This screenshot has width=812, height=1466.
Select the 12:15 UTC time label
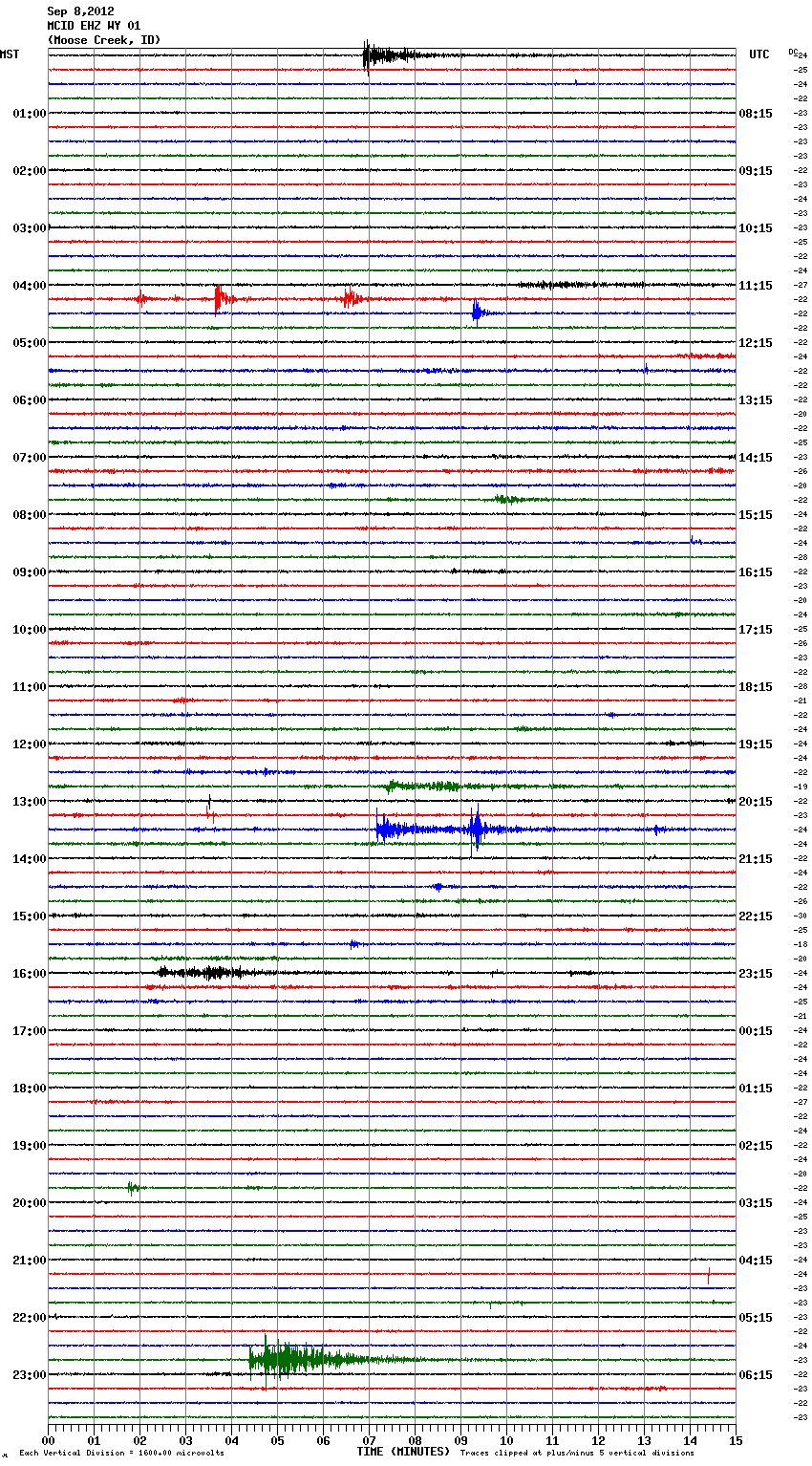[x=756, y=343]
